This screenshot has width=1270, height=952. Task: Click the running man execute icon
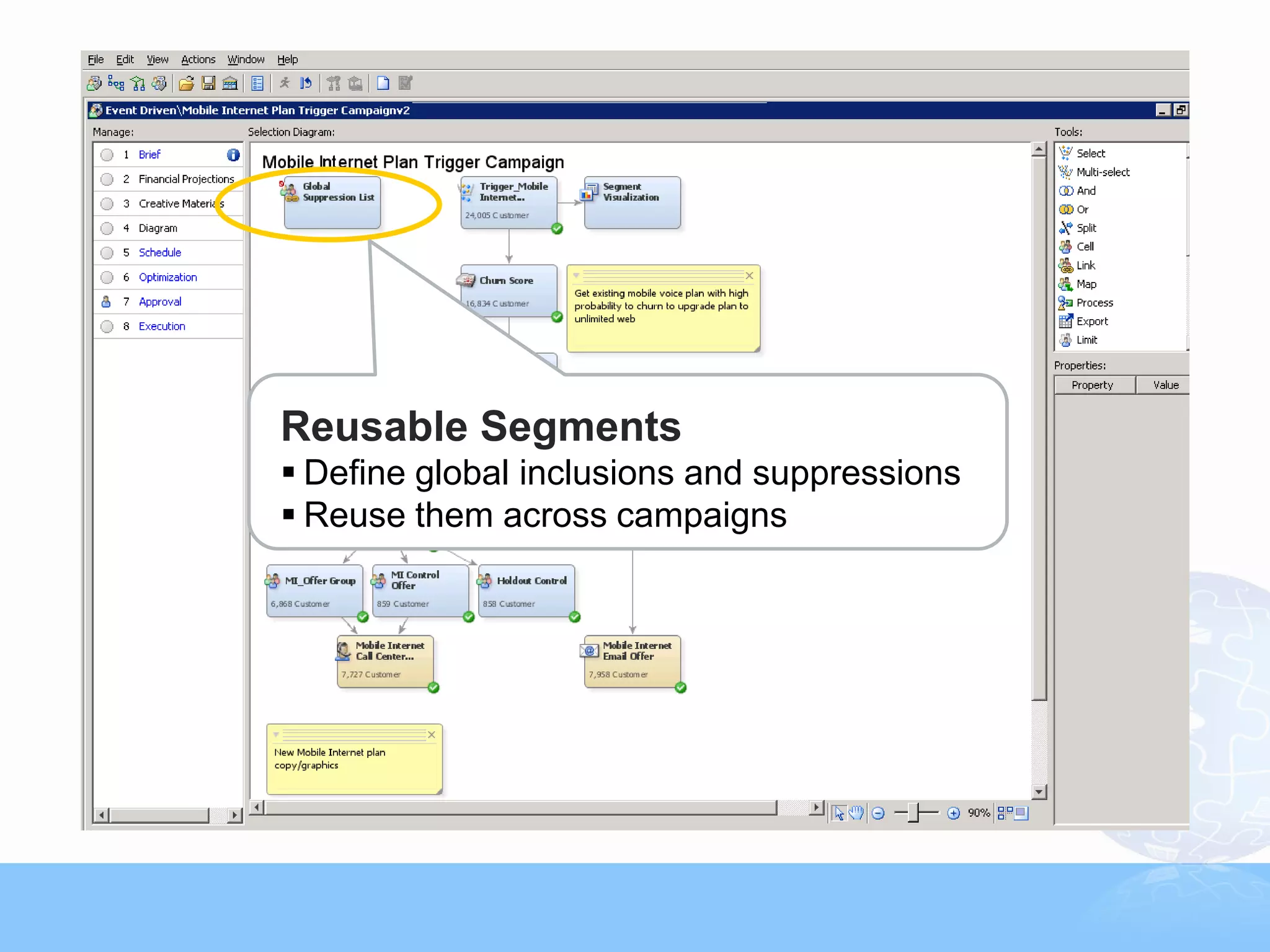(x=285, y=83)
